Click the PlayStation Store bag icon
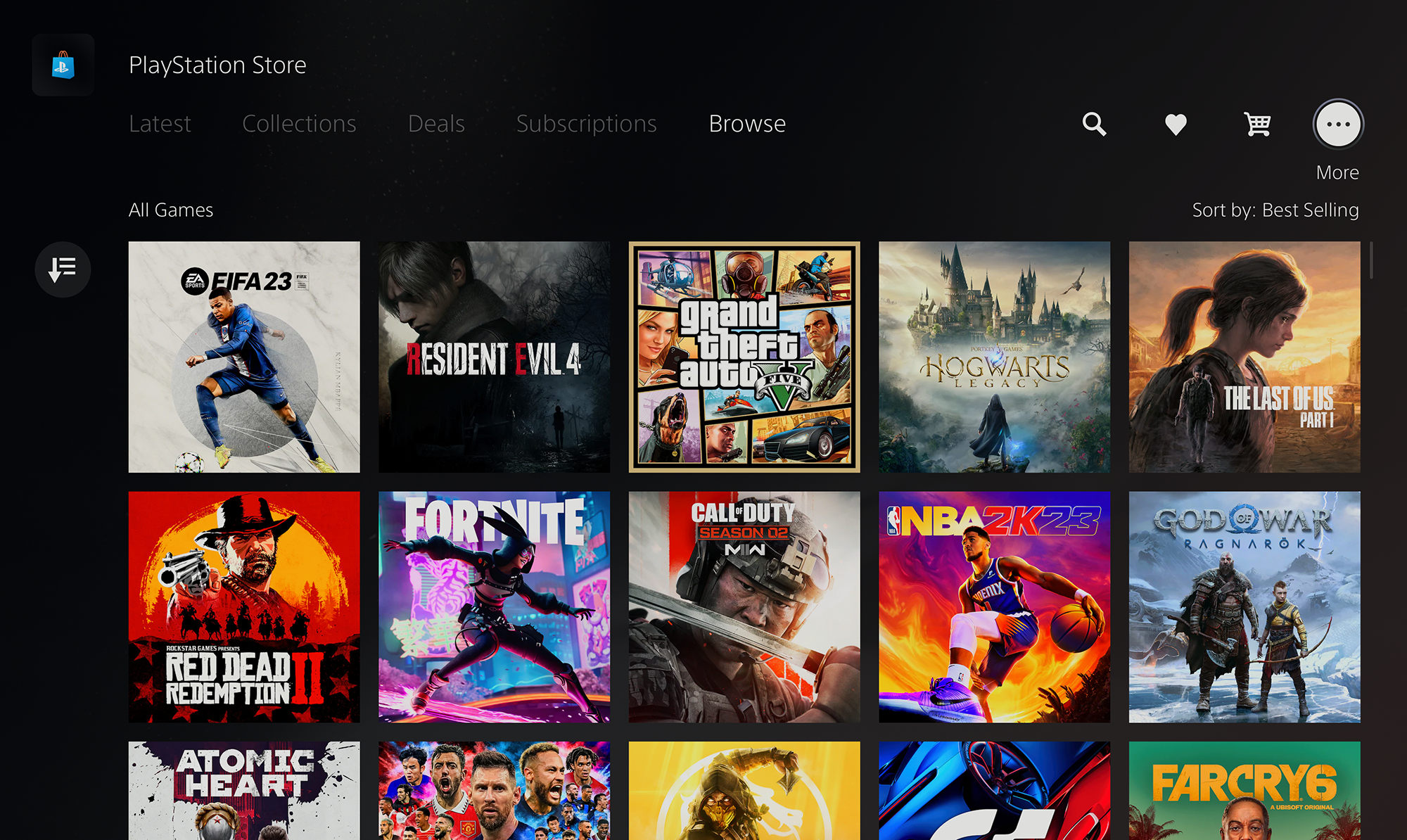Screen dimensions: 1407x840 tap(63, 64)
